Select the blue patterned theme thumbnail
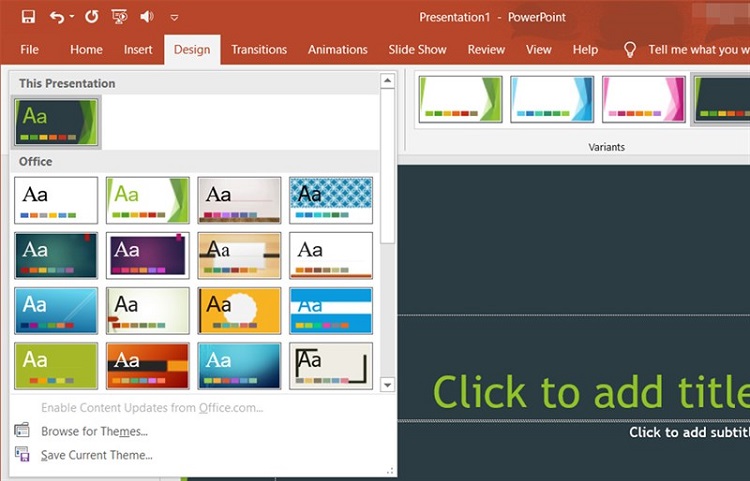The height and width of the screenshot is (481, 750). pyautogui.click(x=331, y=200)
